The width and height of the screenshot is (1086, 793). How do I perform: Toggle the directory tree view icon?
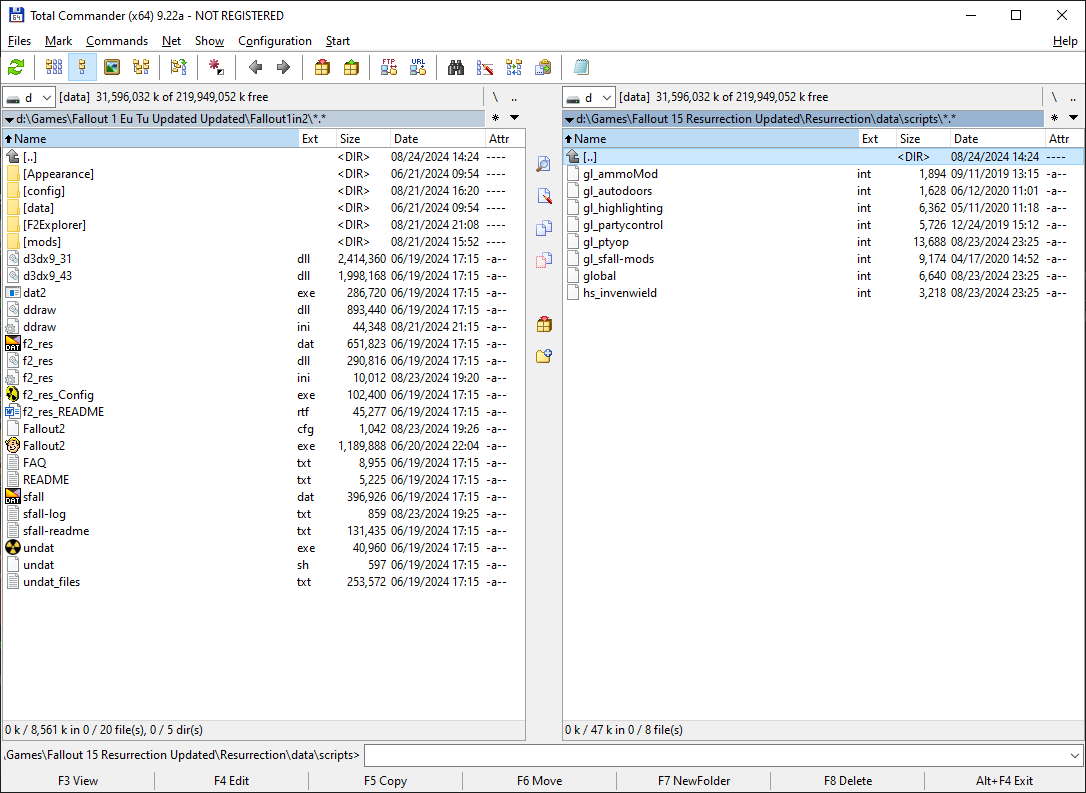click(x=141, y=67)
